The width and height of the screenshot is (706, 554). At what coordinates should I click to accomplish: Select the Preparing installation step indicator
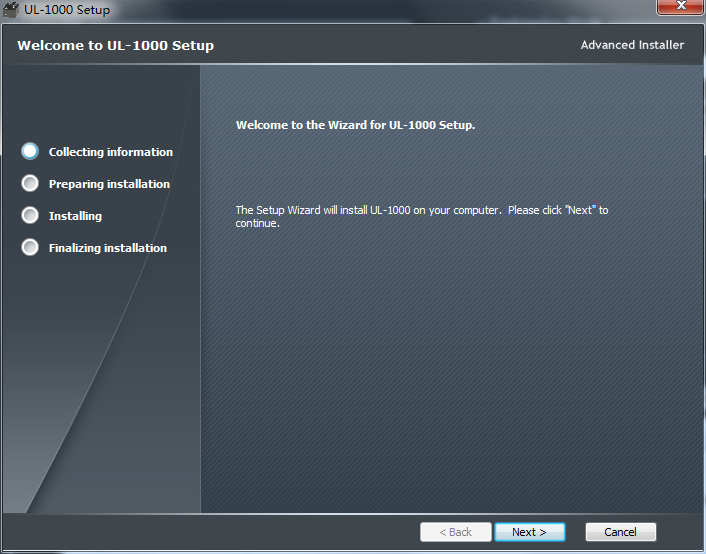pos(30,183)
